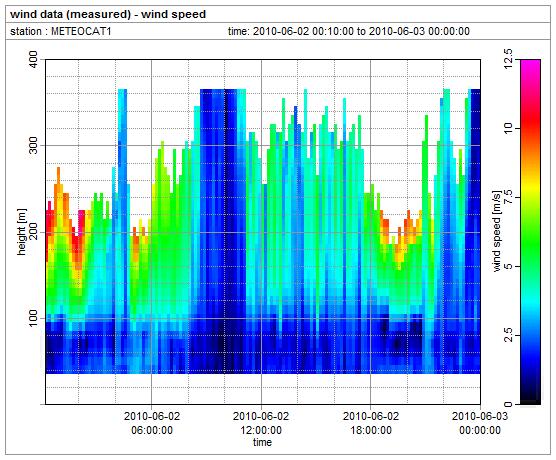Click the 'time' x-axis title
Viewport: 556px width, 460px height.
point(262,442)
